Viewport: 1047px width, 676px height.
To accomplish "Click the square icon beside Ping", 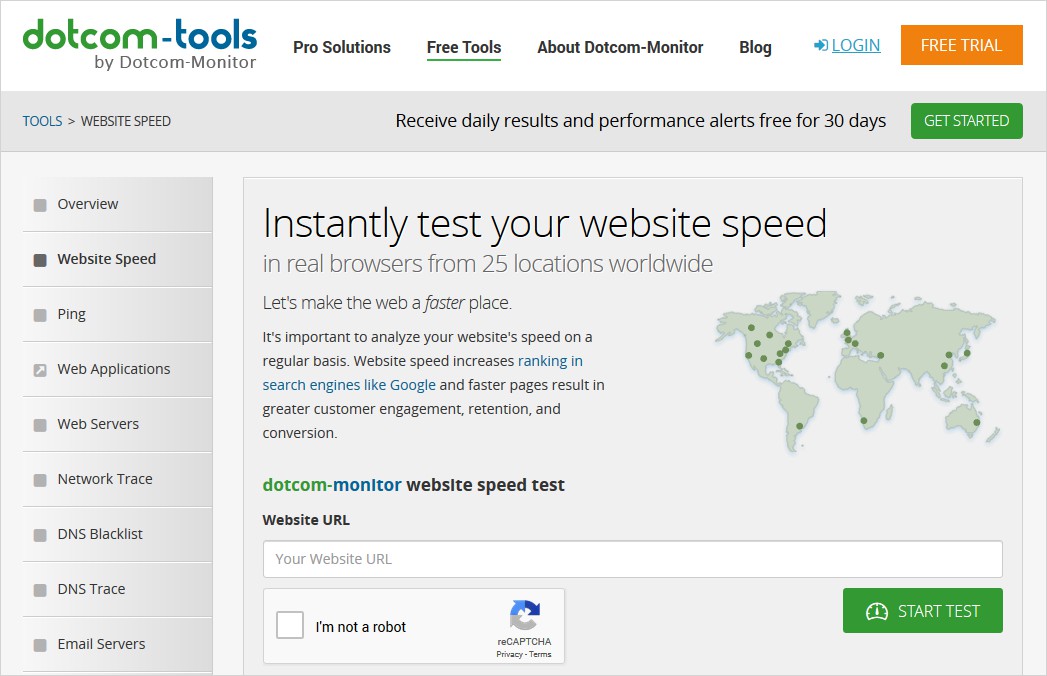I will pos(40,315).
